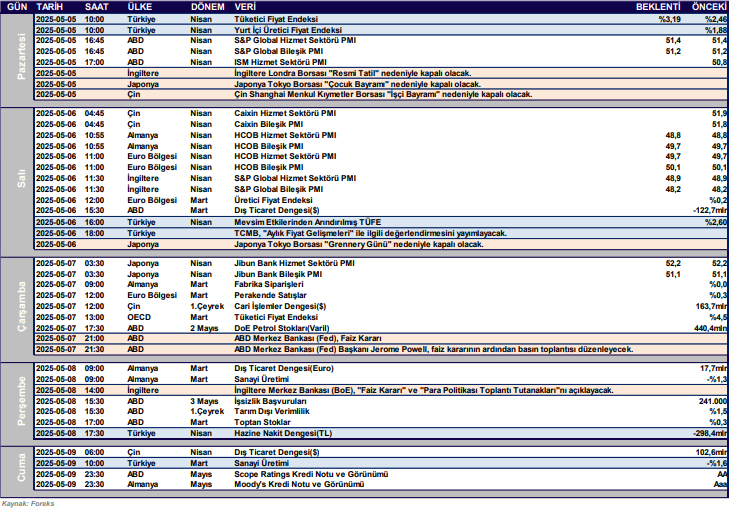Click the SAAT column header
This screenshot has height=511, width=729.
coord(97,7)
